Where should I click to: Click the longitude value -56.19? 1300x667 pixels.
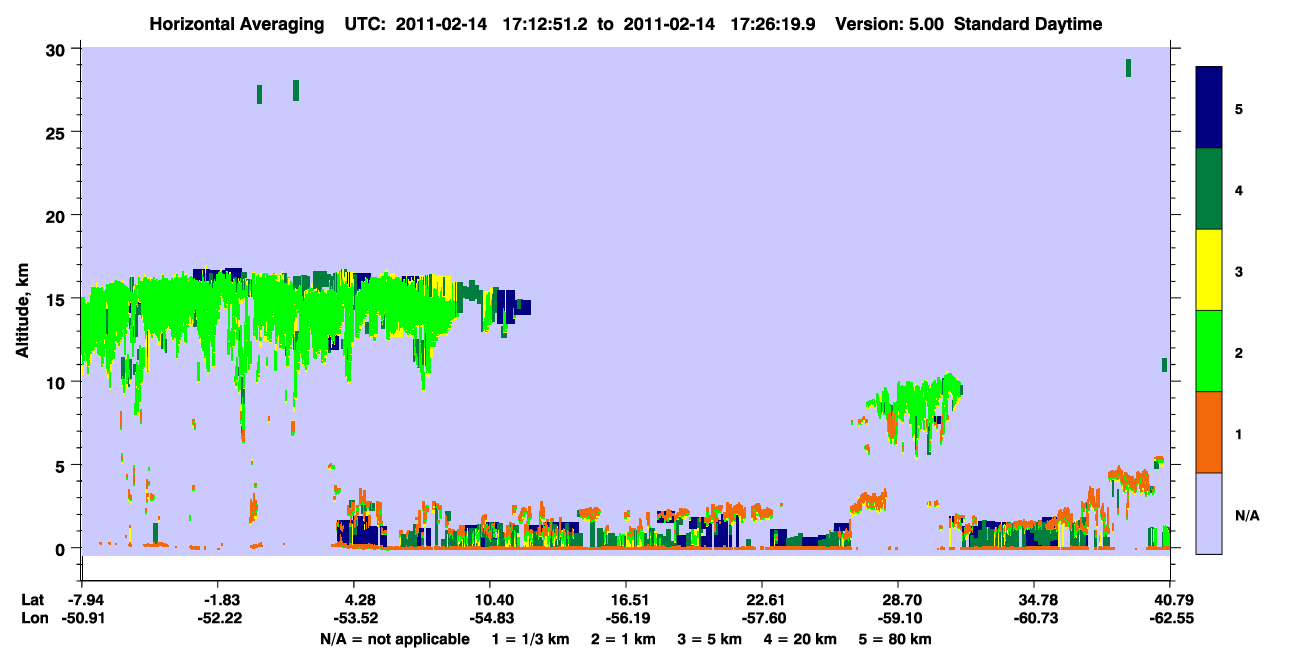[626, 618]
